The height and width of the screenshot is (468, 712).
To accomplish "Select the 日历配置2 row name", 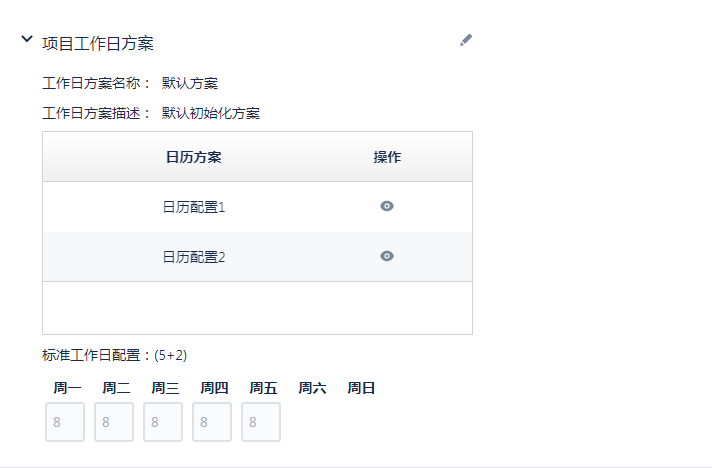I will 194,257.
